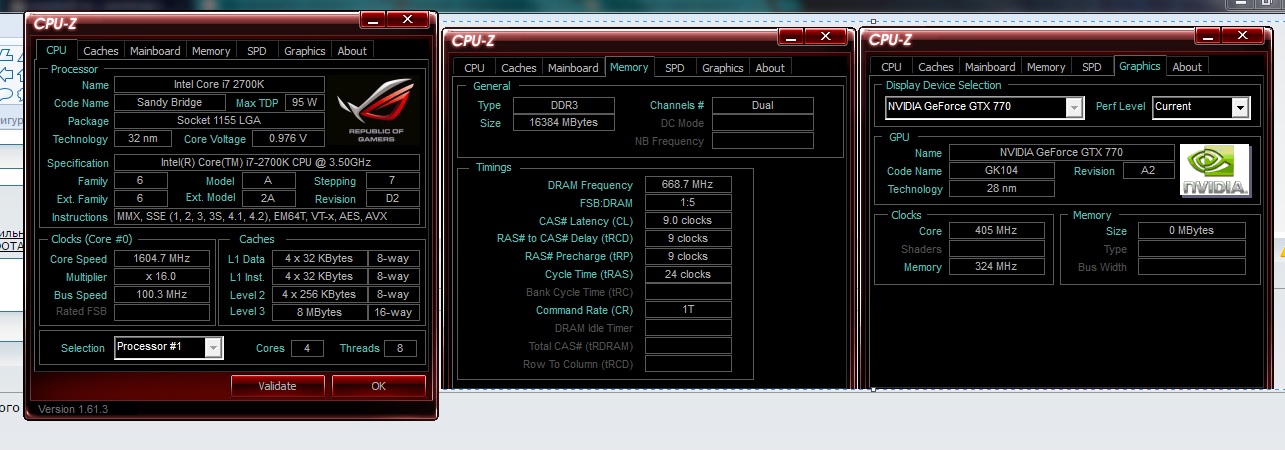Viewport: 1285px width, 450px height.
Task: Close the ROG CPU-Z window with the CPU tab
Action: click(x=407, y=19)
